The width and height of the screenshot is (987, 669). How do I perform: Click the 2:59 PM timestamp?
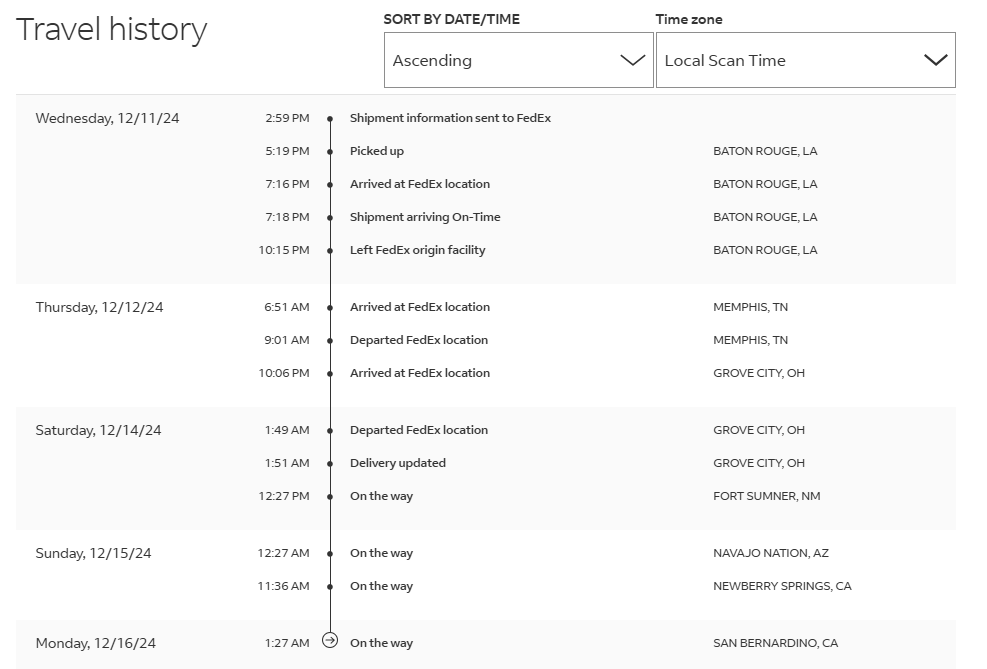(287, 118)
